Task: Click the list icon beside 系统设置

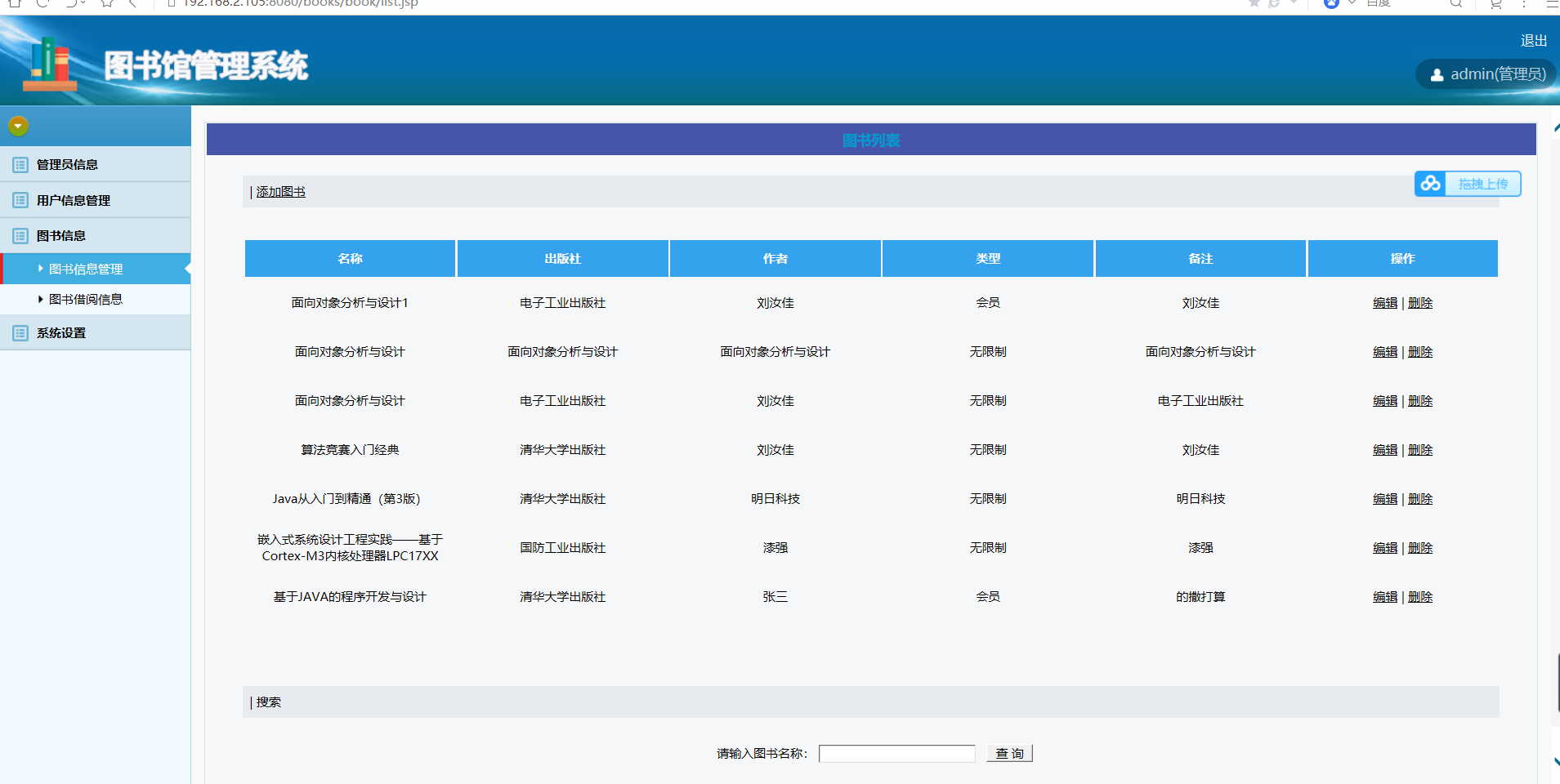Action: click(x=20, y=333)
